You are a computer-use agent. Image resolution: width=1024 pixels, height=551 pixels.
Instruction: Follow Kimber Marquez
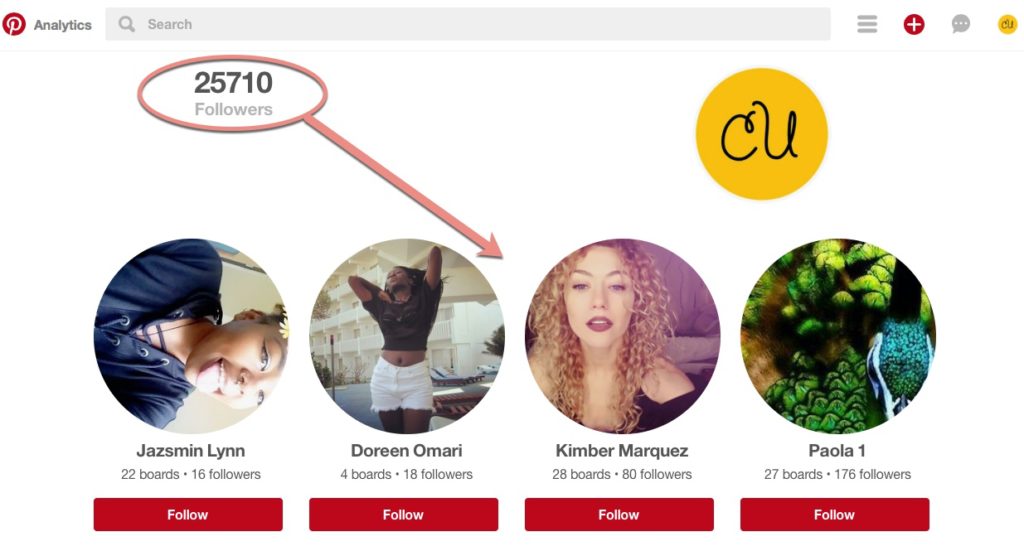pyautogui.click(x=619, y=514)
